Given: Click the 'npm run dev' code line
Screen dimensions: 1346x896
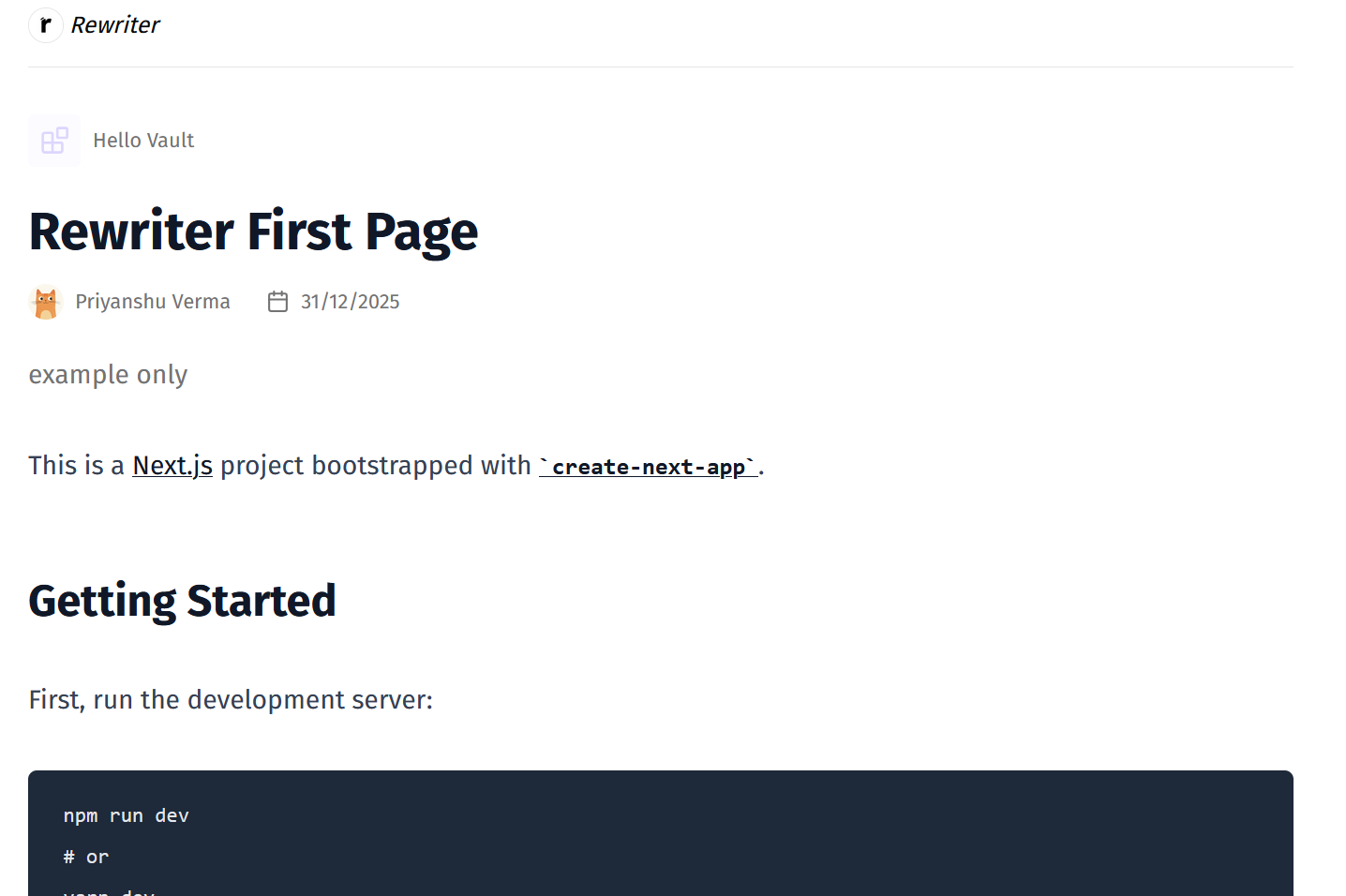Looking at the screenshot, I should [x=127, y=816].
